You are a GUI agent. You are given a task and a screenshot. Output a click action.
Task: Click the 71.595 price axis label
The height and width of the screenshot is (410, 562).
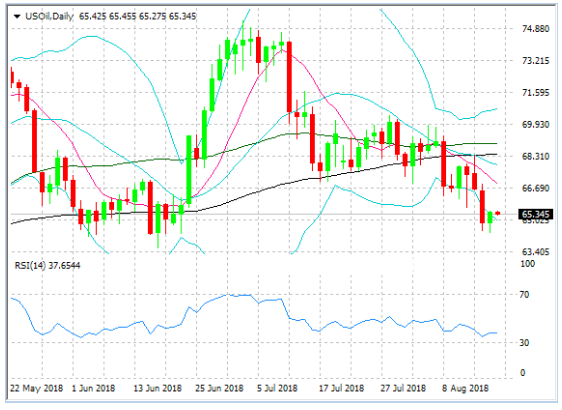535,92
